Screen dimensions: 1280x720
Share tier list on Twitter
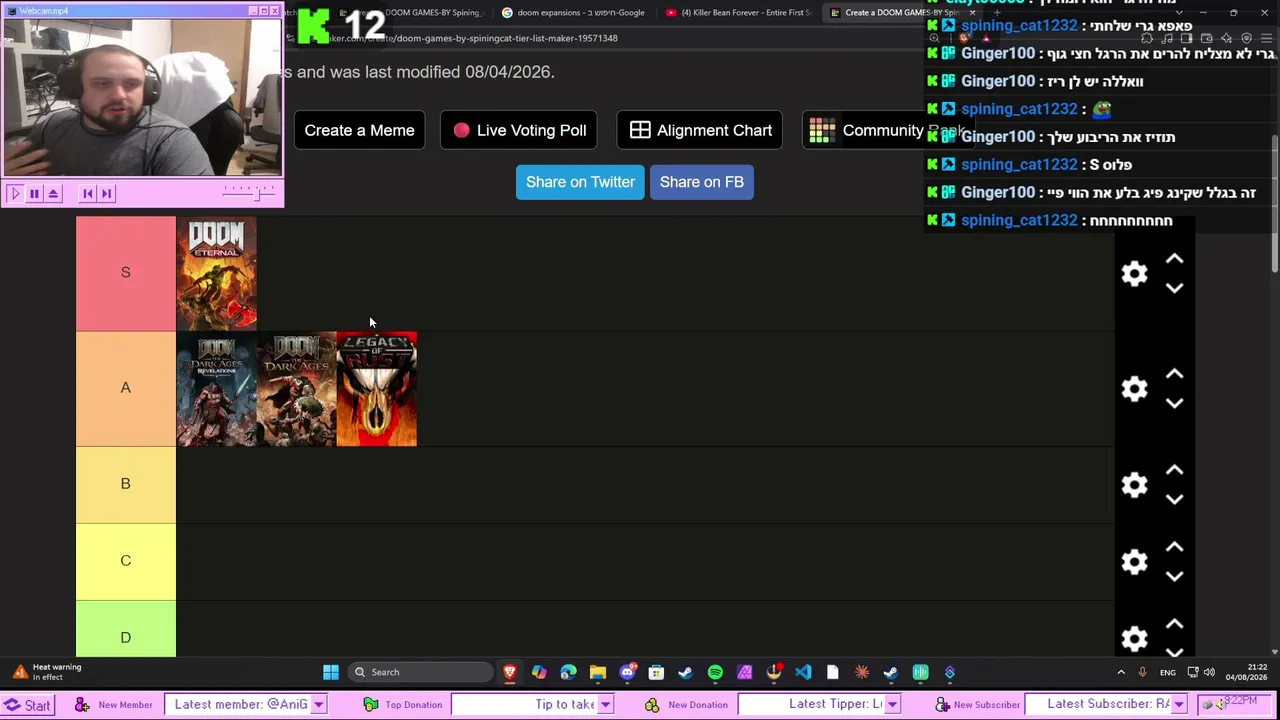coord(580,182)
